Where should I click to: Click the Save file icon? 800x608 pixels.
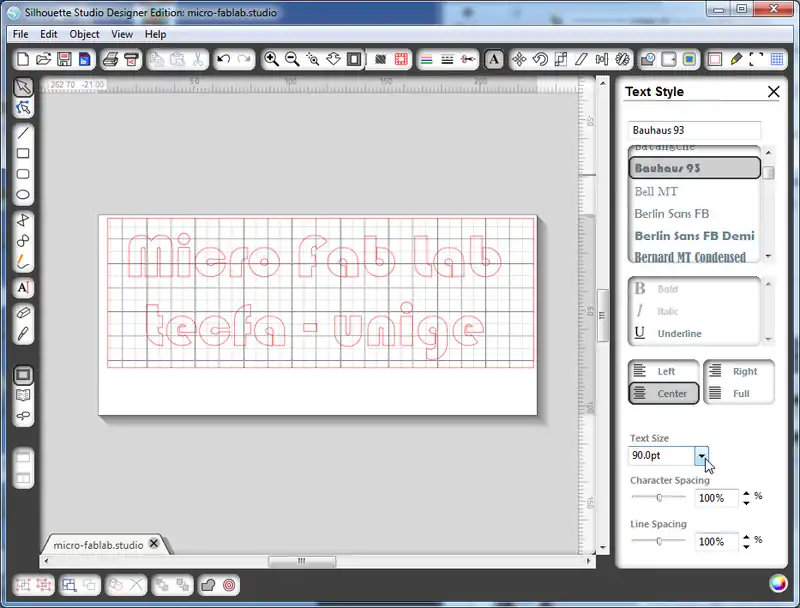point(65,59)
